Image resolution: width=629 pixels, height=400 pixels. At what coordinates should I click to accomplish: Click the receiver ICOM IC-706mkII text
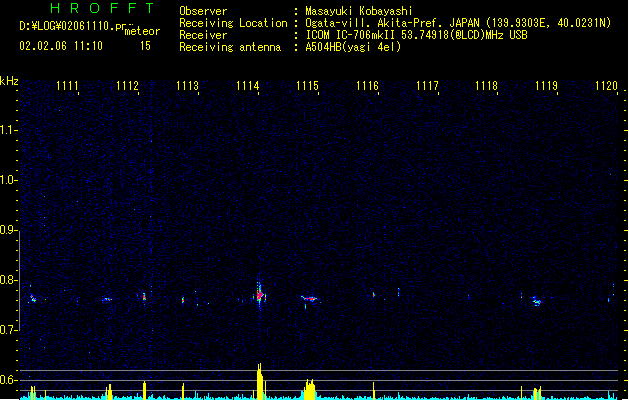[351, 35]
